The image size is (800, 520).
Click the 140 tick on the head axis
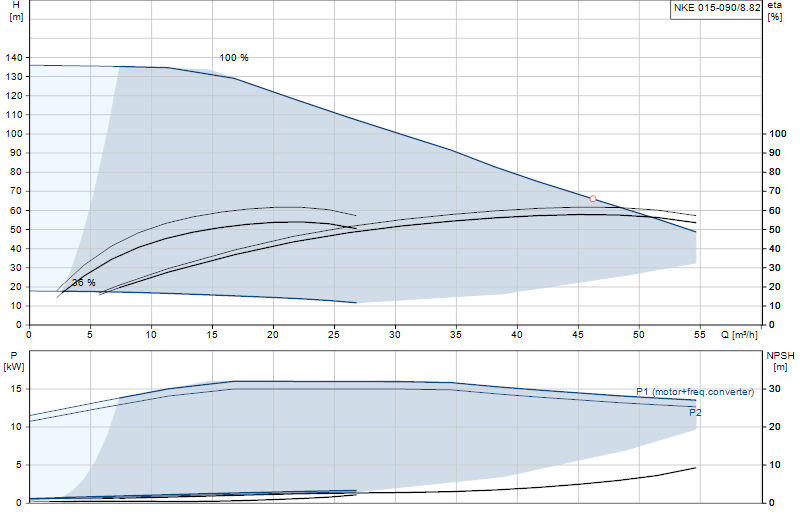(14, 58)
